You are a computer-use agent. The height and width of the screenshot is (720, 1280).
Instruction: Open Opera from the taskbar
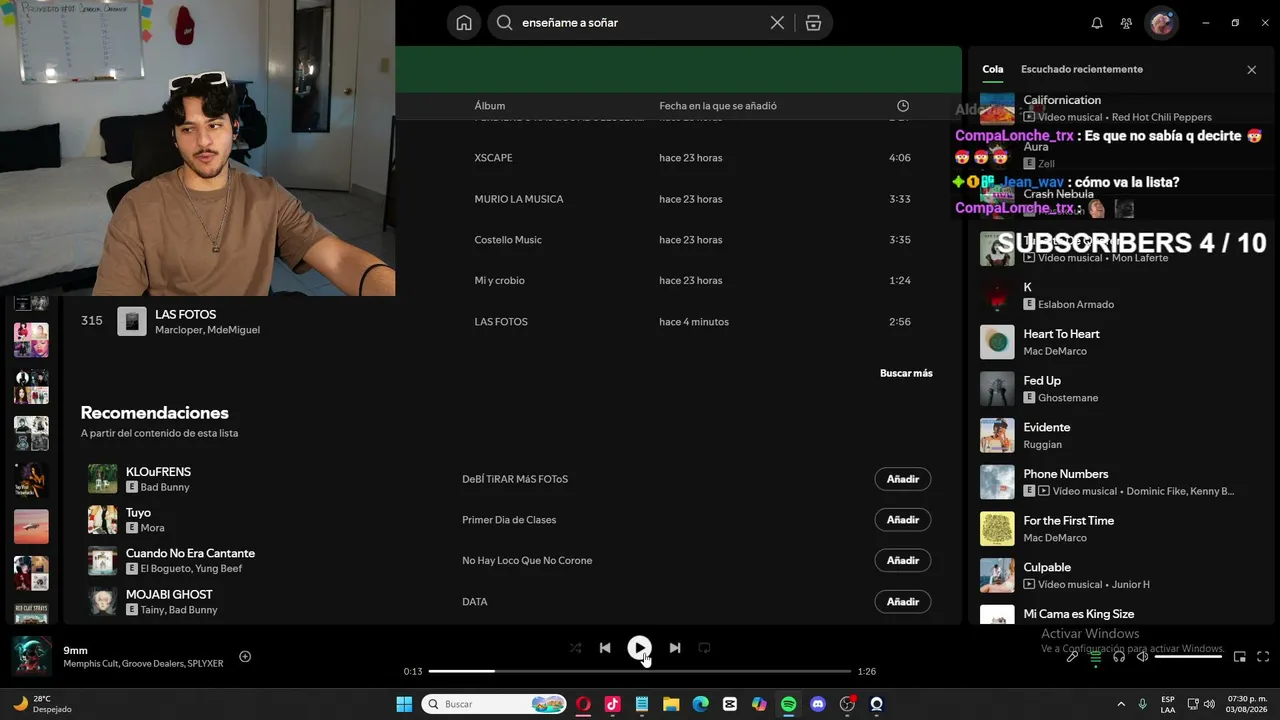pos(583,704)
